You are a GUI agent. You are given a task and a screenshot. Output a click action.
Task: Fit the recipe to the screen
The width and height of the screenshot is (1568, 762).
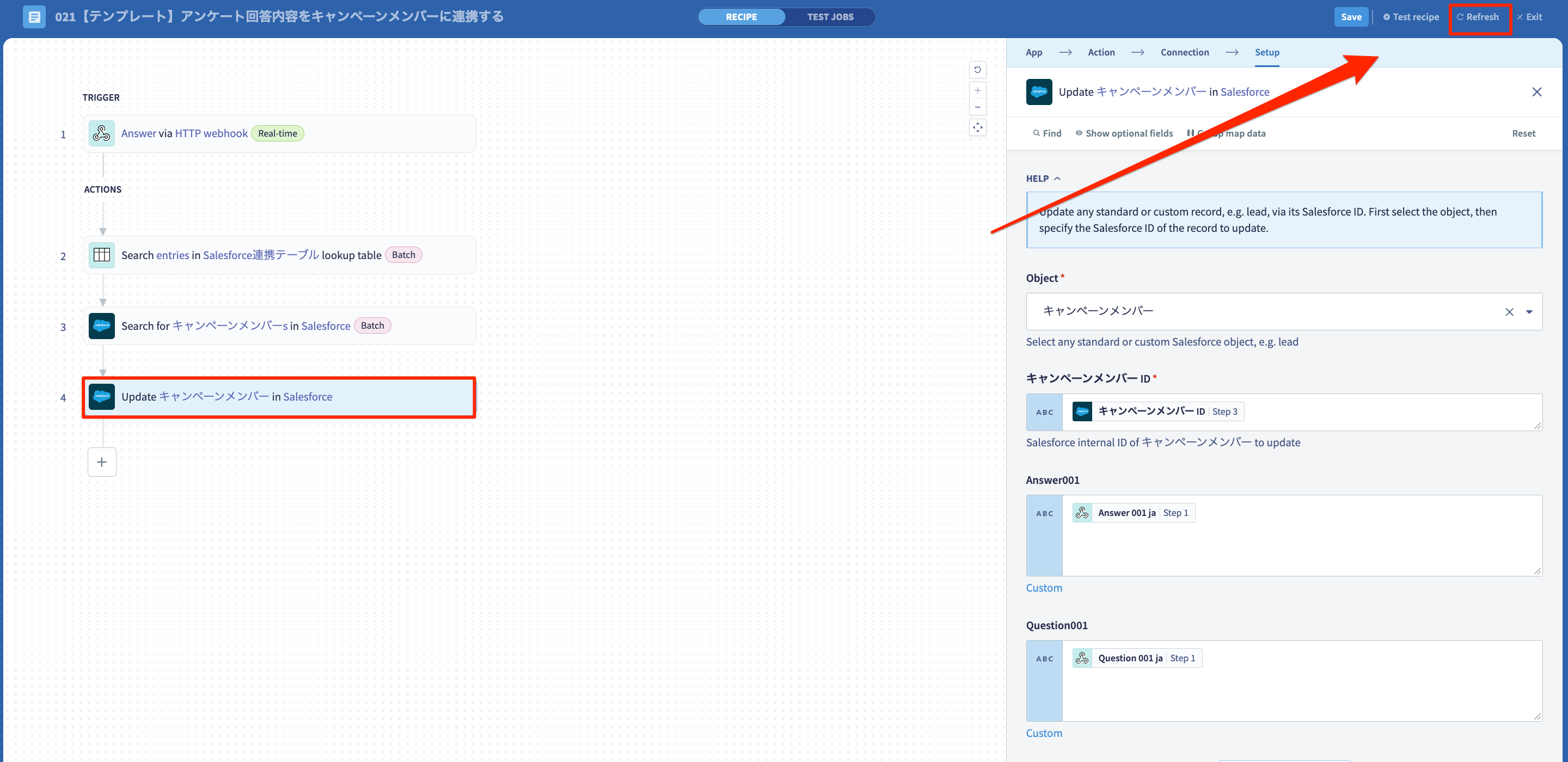(977, 127)
